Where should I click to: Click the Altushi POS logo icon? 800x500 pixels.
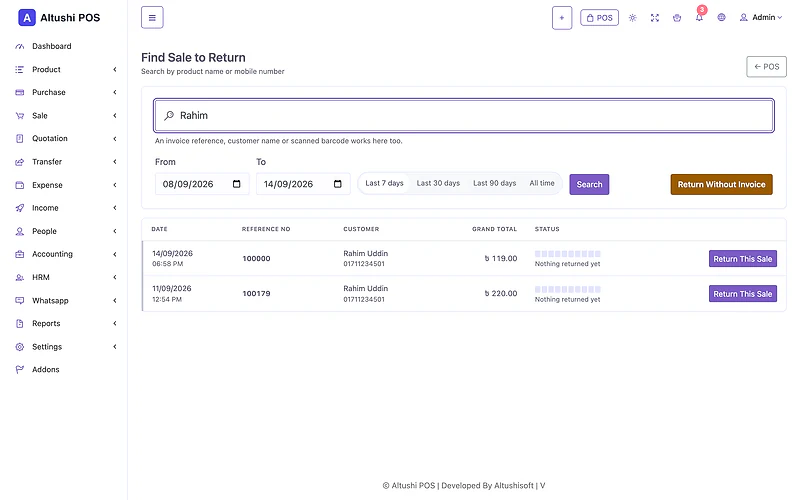coord(27,17)
